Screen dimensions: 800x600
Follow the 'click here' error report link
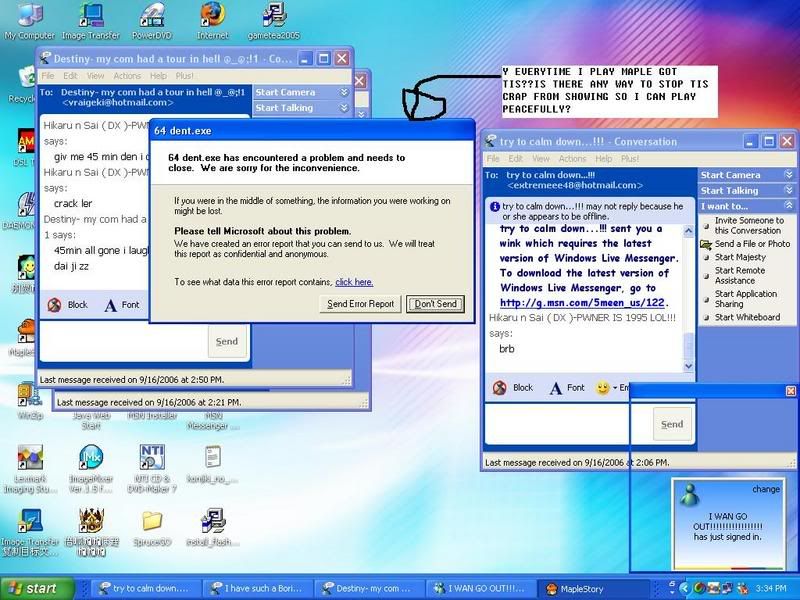(354, 283)
